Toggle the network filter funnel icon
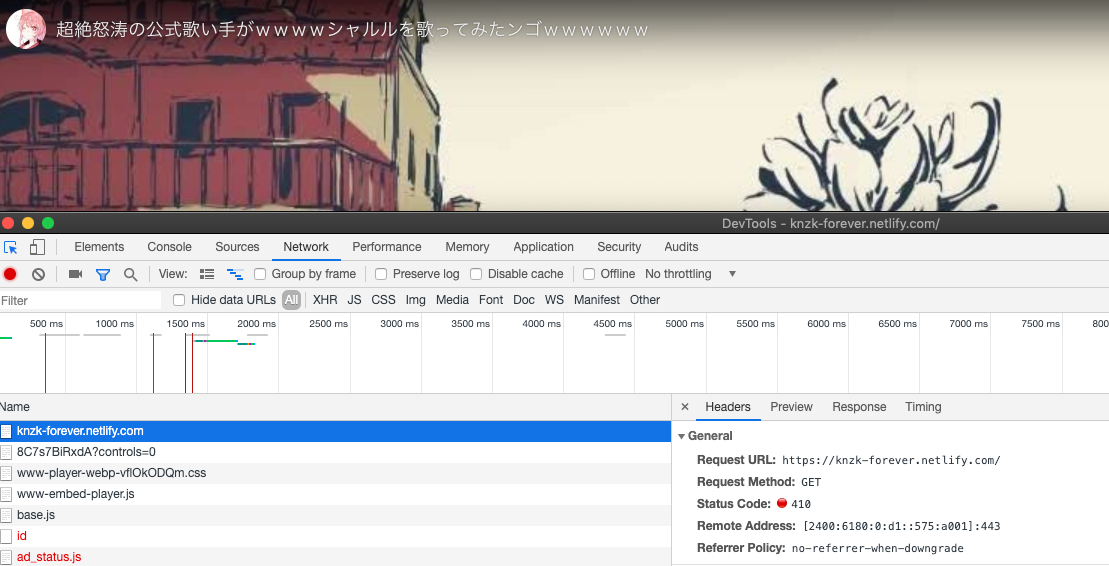This screenshot has height=566, width=1109. 102,274
